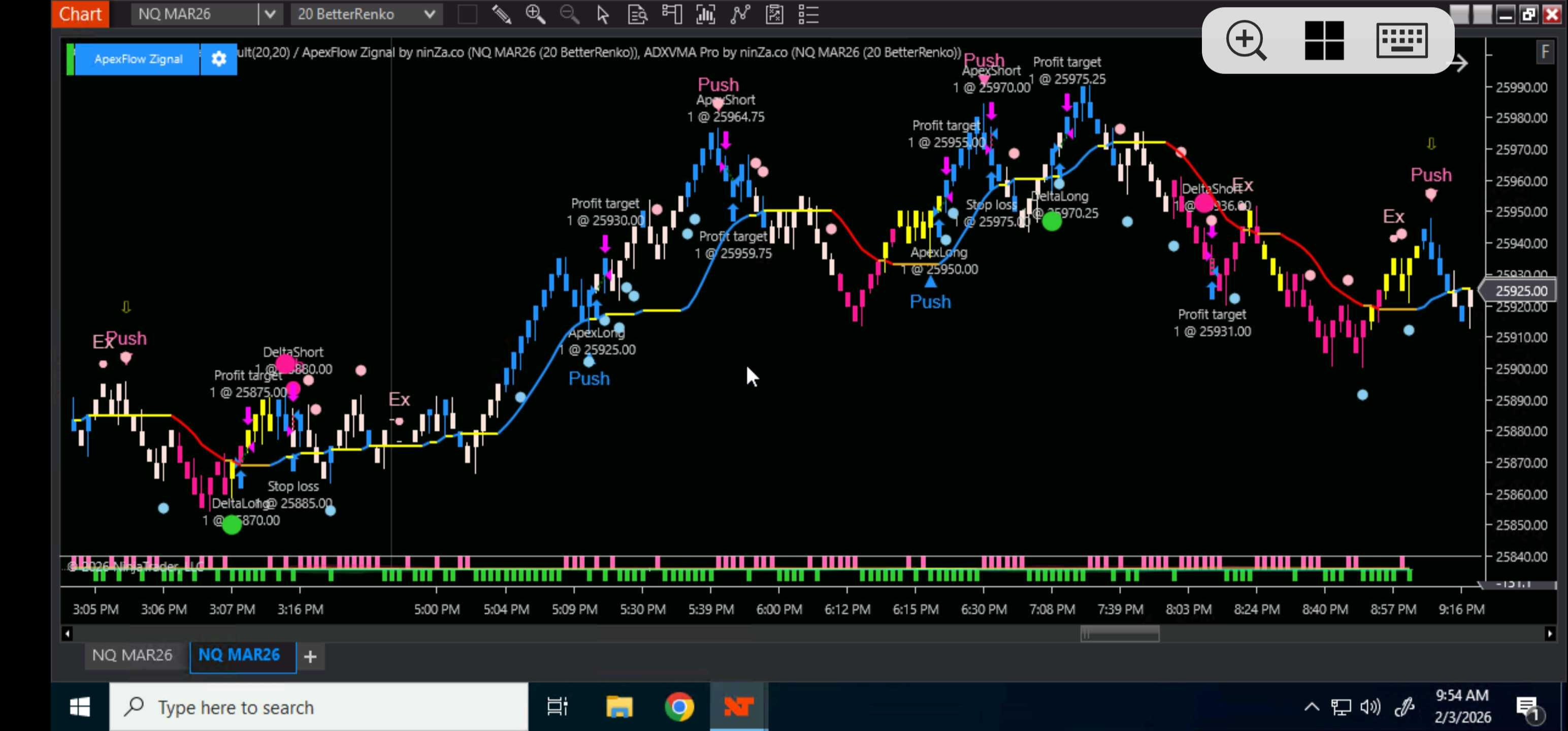The height and width of the screenshot is (731, 1568).
Task: Open the chart Properties list icon
Action: (808, 14)
